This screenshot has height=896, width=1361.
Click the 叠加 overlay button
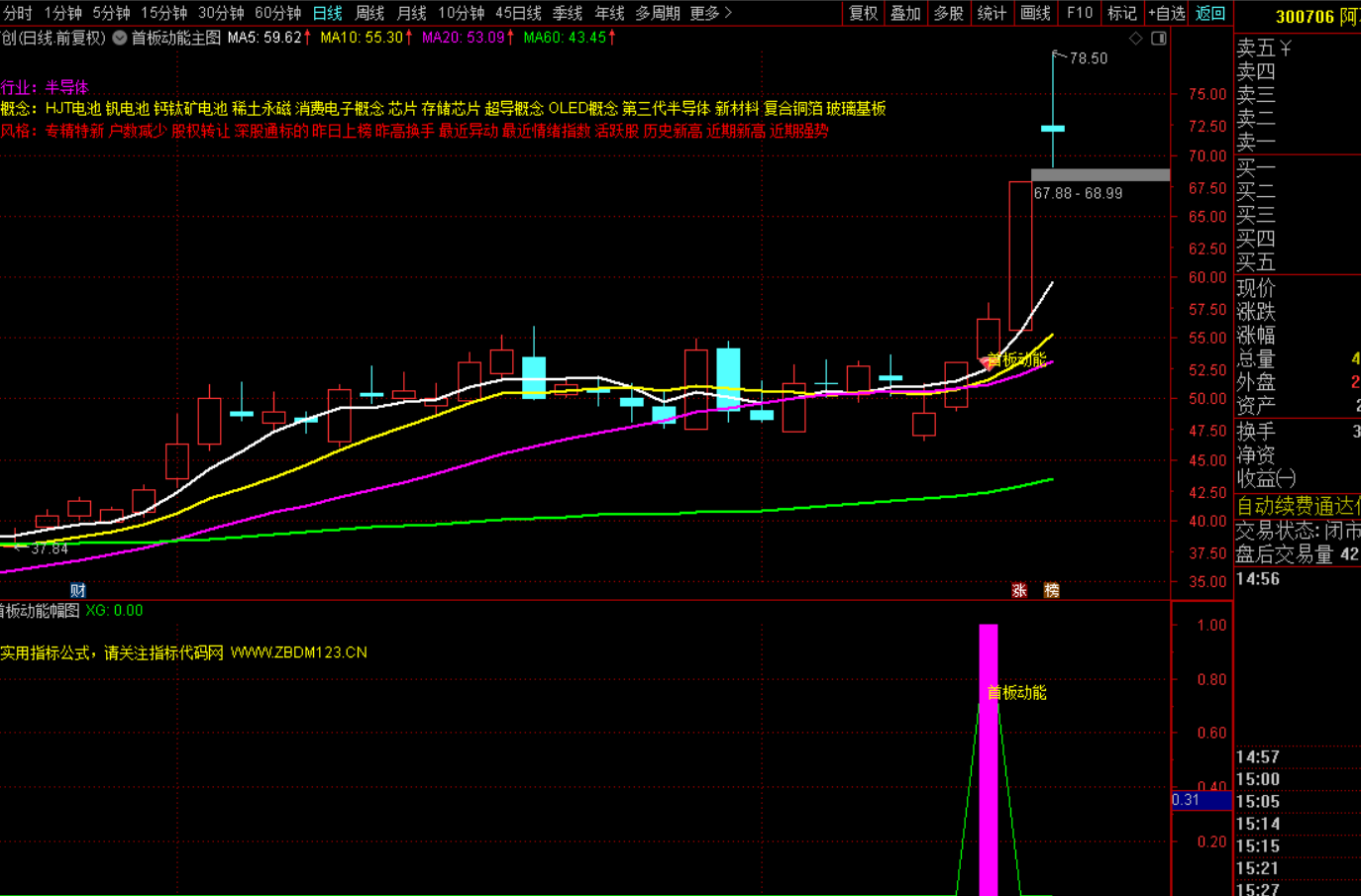pyautogui.click(x=905, y=13)
